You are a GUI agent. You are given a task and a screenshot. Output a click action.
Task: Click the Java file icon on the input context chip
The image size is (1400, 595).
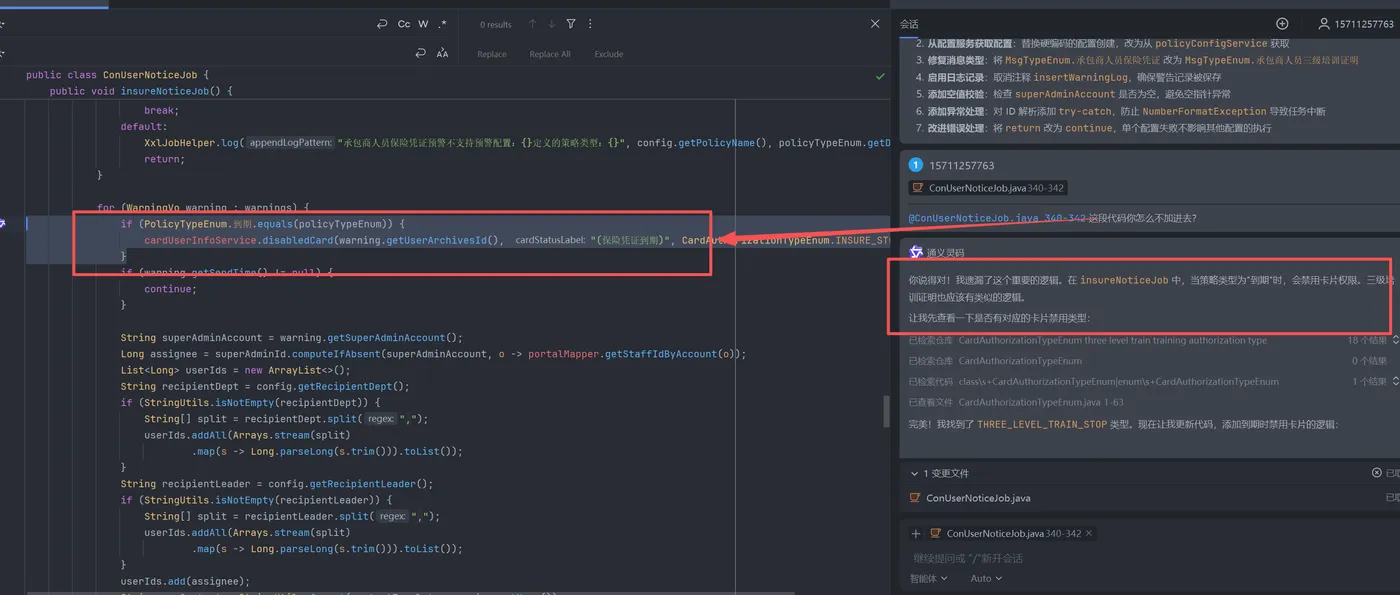pos(935,534)
